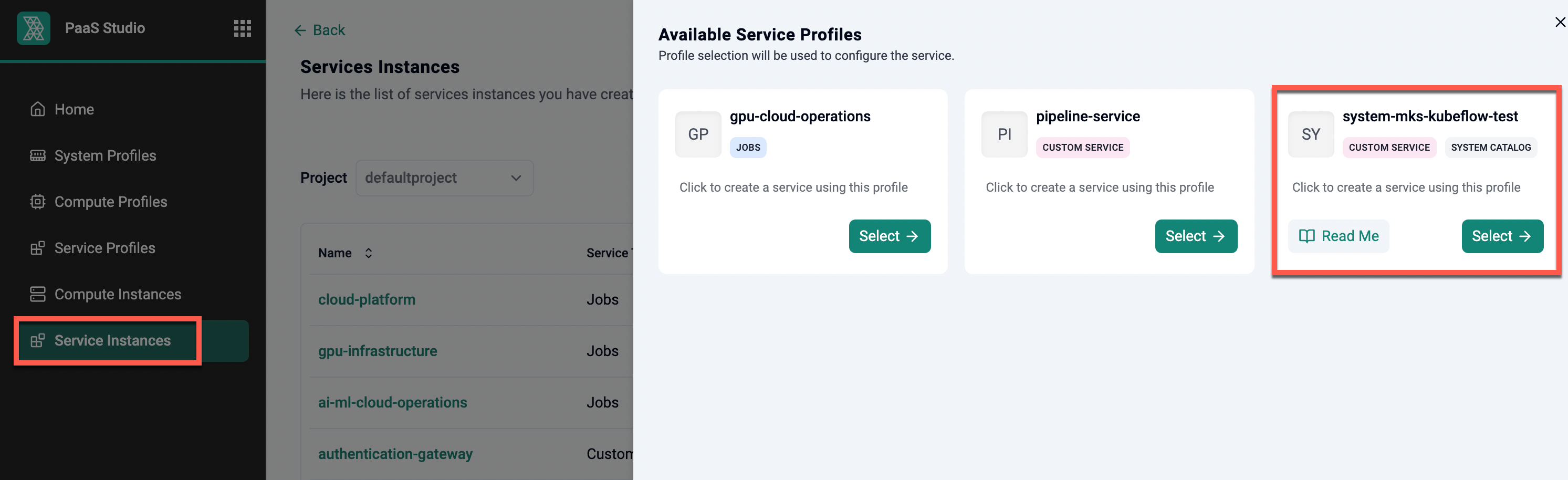Click the JOBS tag on gpu-cloud-operations
1568x480 pixels.
(x=748, y=147)
